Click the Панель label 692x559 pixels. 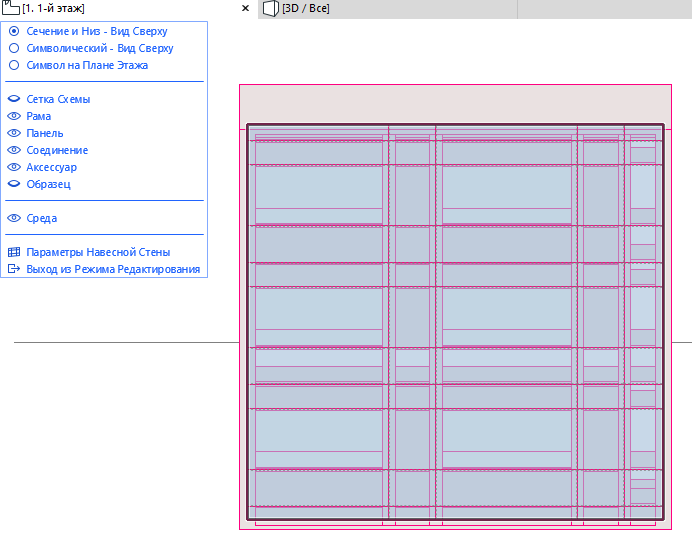(x=45, y=133)
